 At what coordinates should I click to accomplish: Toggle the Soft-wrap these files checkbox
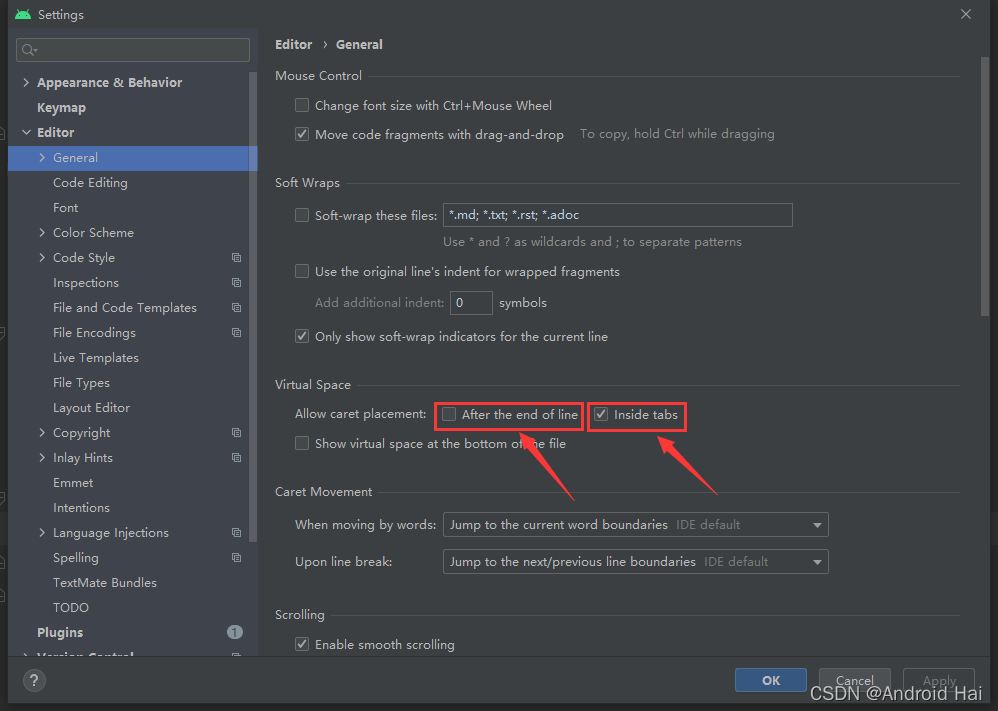pyautogui.click(x=302, y=215)
